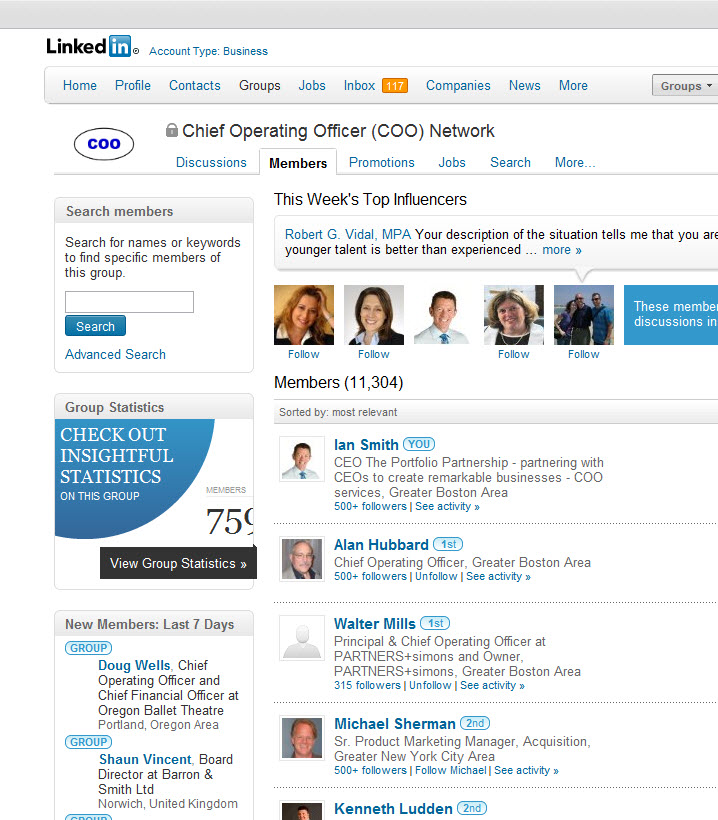Click the blue Search button
718x820 pixels.
point(95,326)
